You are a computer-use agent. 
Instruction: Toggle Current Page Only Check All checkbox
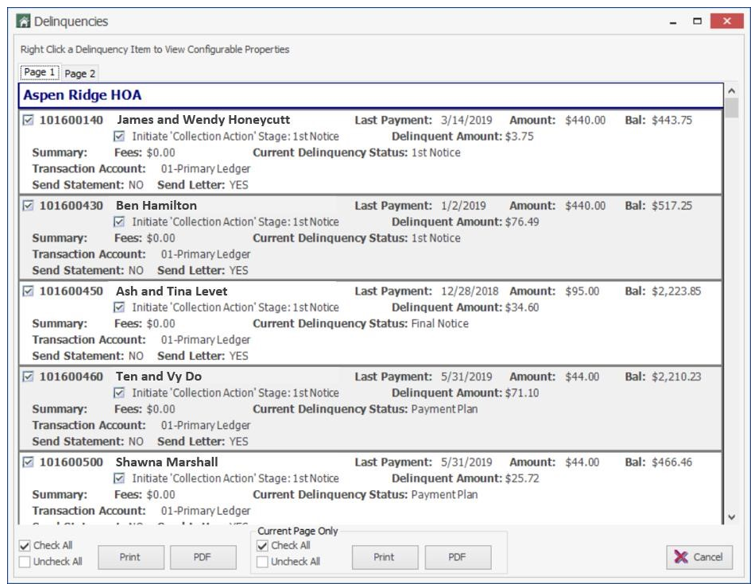[x=262, y=546]
